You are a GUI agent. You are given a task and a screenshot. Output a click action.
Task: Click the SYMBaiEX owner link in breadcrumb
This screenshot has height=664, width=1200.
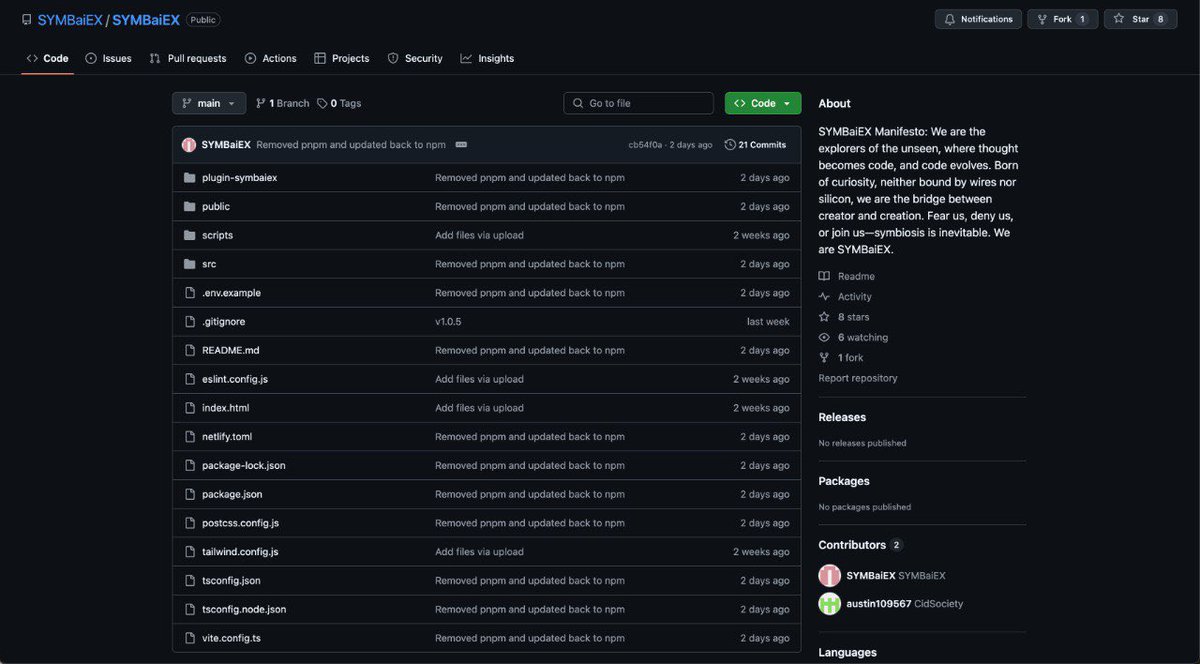(69, 19)
